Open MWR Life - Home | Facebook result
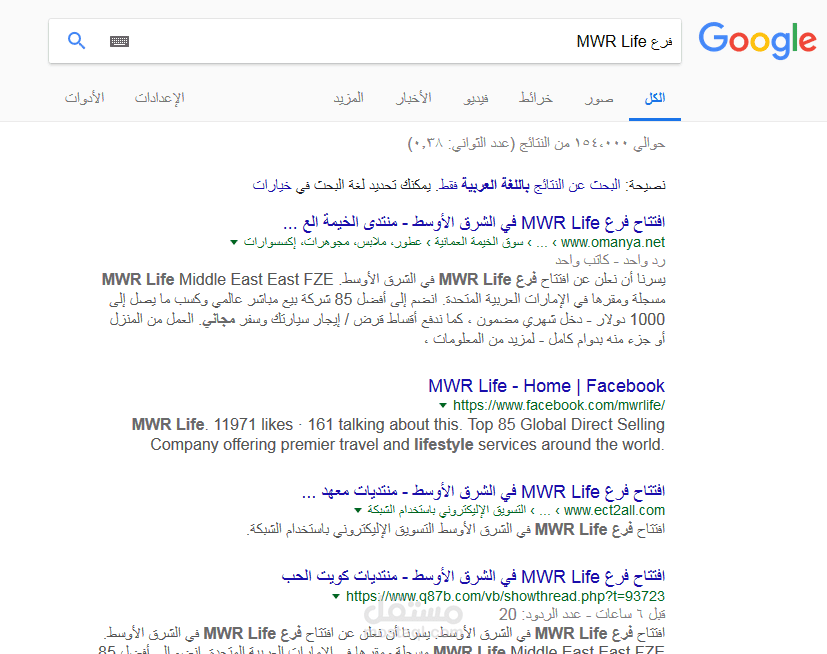Screen dimensions: 827x654 (546, 386)
